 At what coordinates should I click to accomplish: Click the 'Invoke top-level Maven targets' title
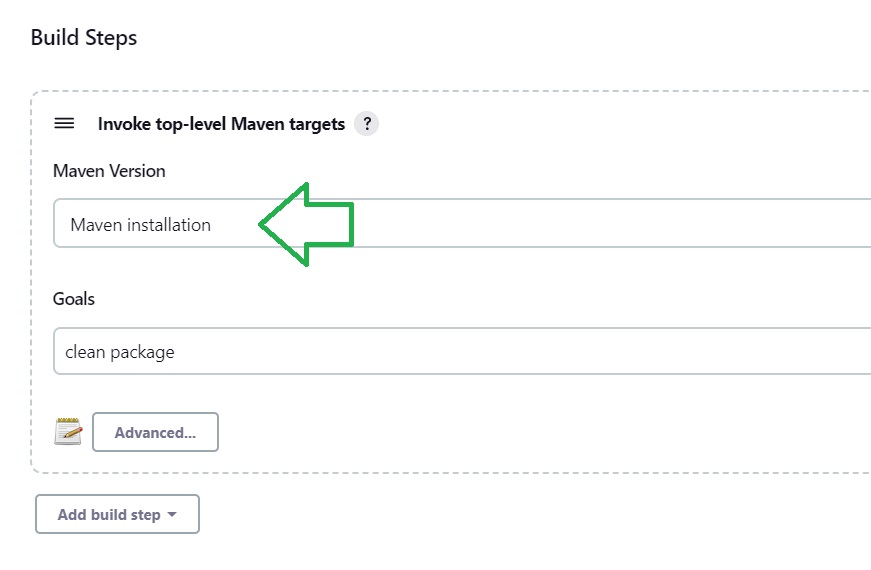(x=222, y=124)
